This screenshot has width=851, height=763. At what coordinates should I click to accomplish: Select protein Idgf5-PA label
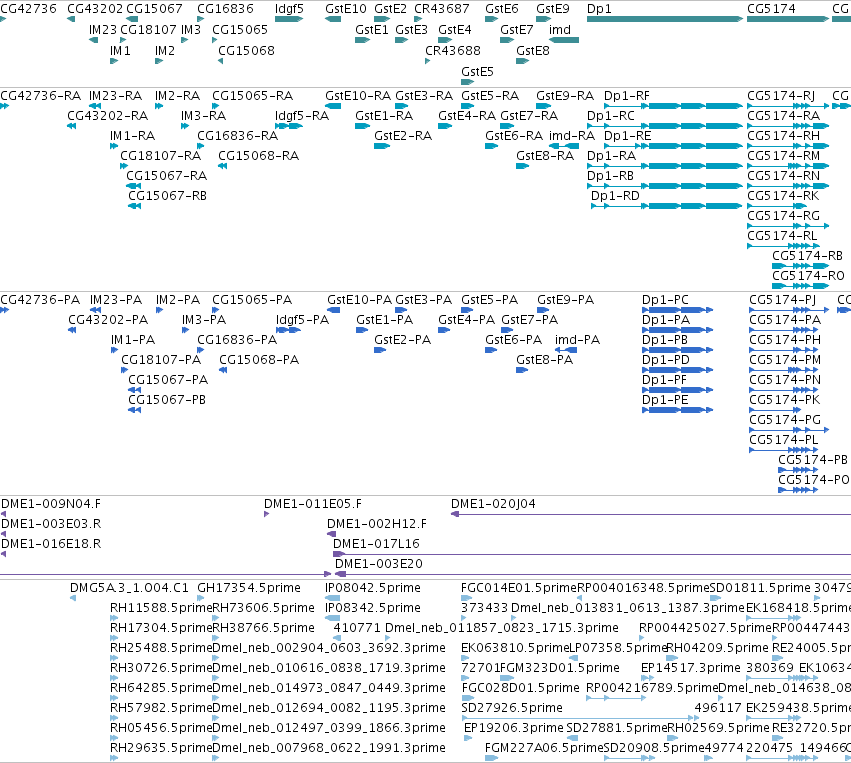click(x=302, y=320)
